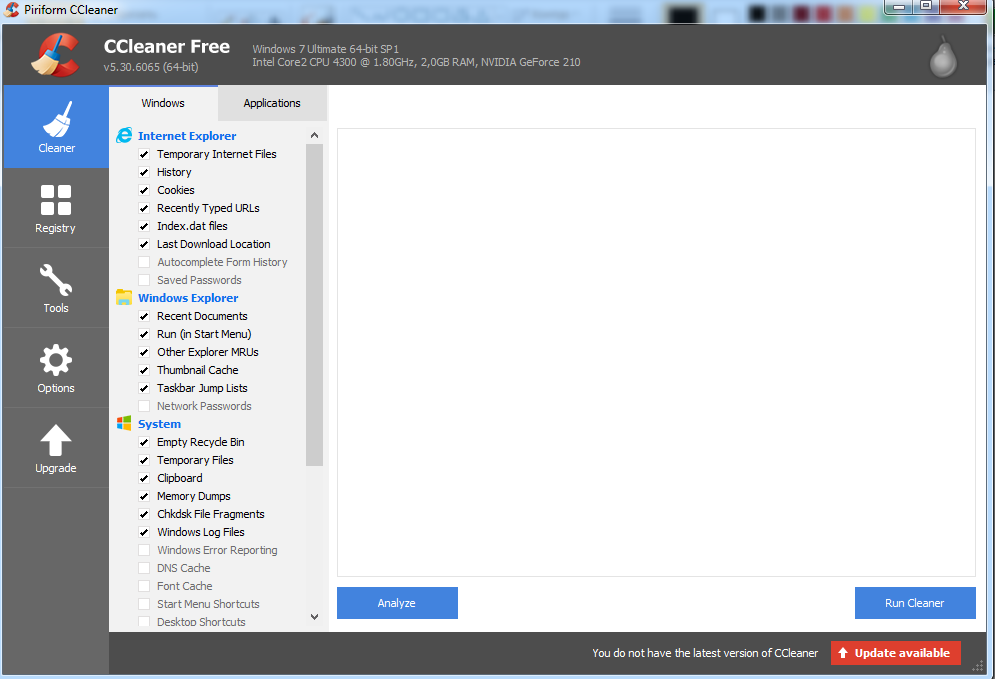995x679 pixels.
Task: Click the Windows Explorer section heading
Action: tap(188, 298)
